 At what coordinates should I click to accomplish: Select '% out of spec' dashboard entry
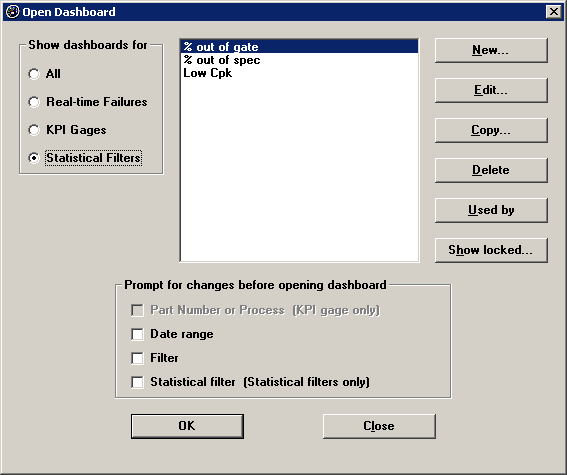pyautogui.click(x=299, y=60)
